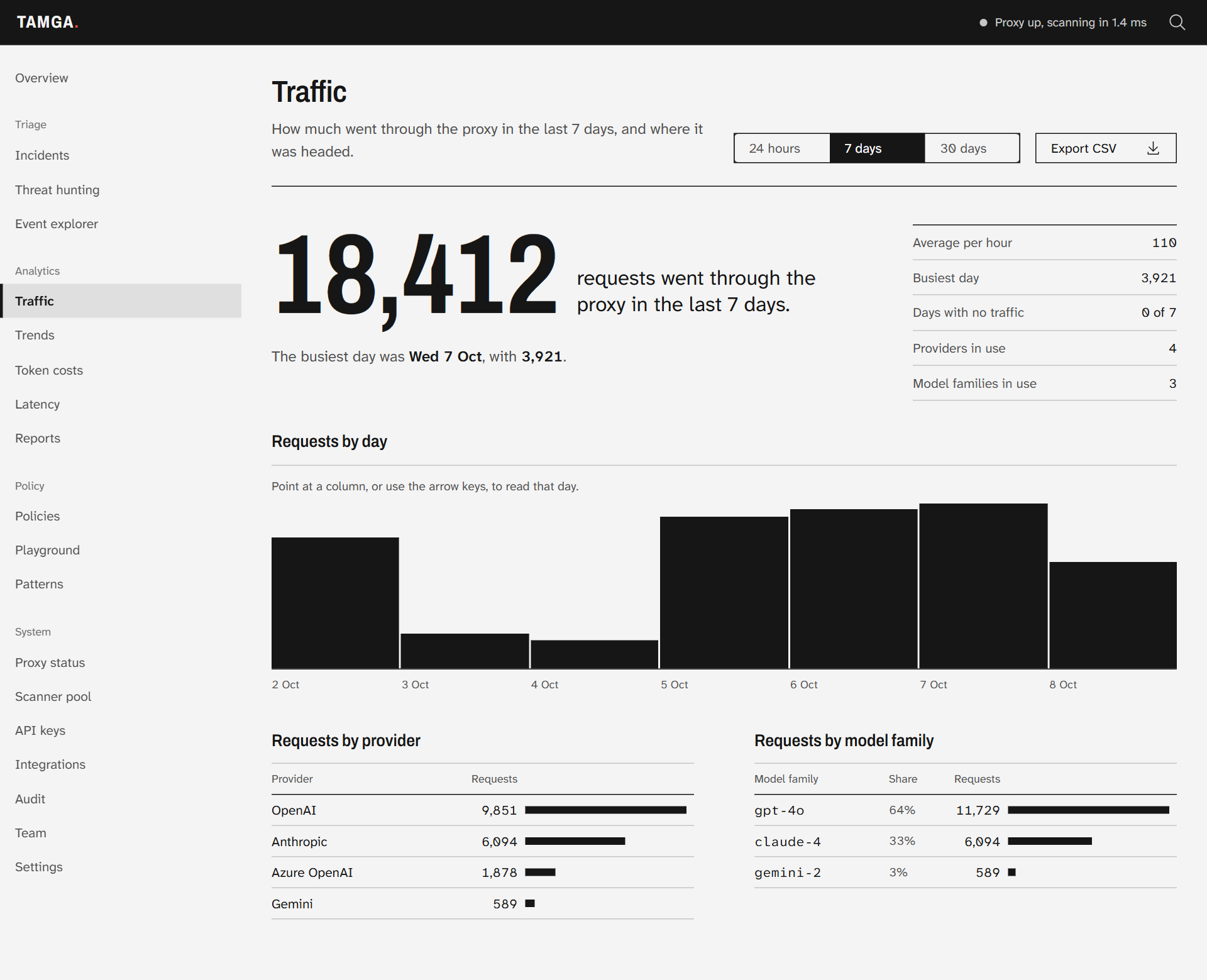
Task: Open the Overview page
Action: tap(121, 78)
